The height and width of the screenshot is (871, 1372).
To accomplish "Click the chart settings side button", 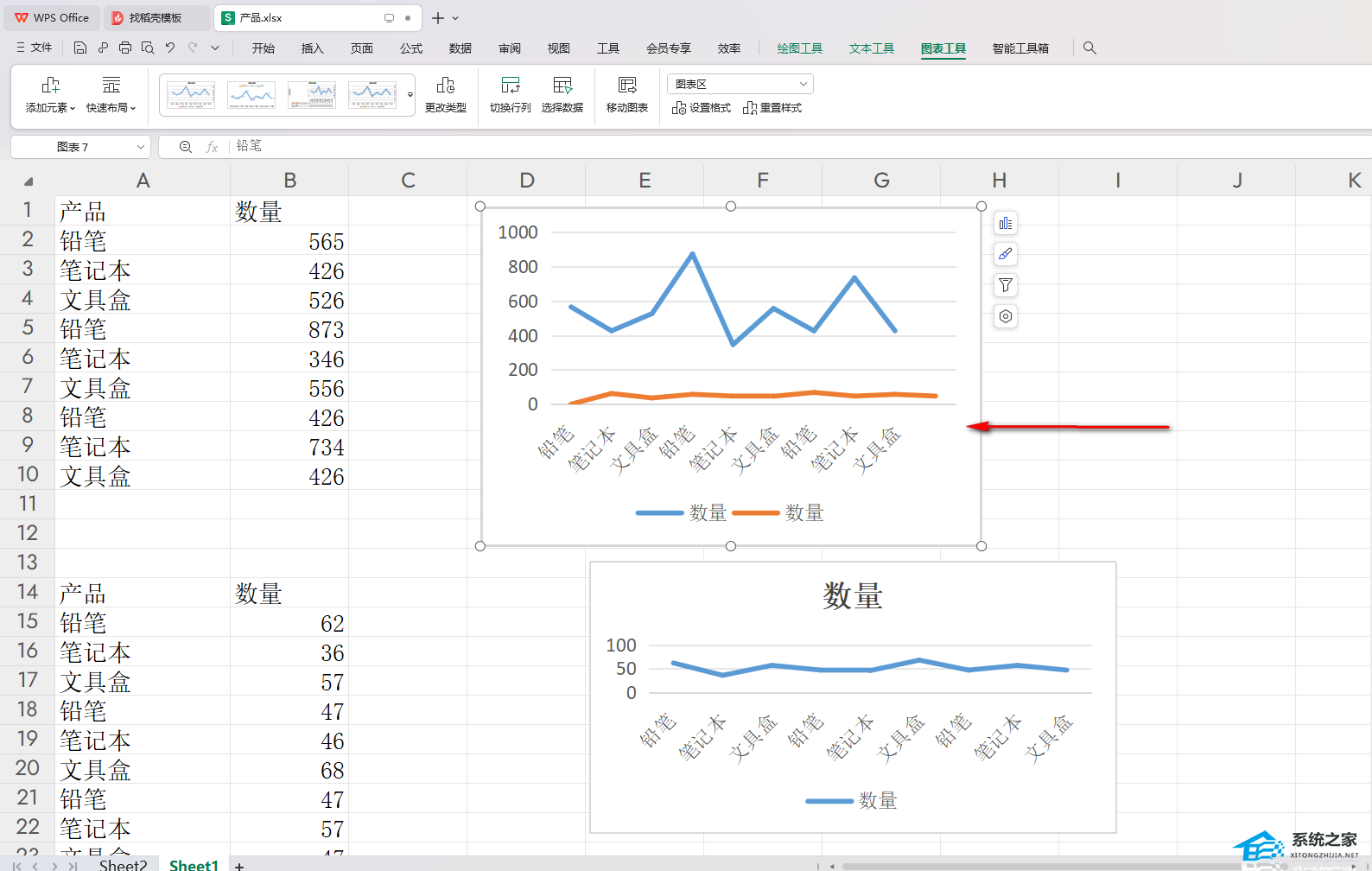I will point(1006,316).
